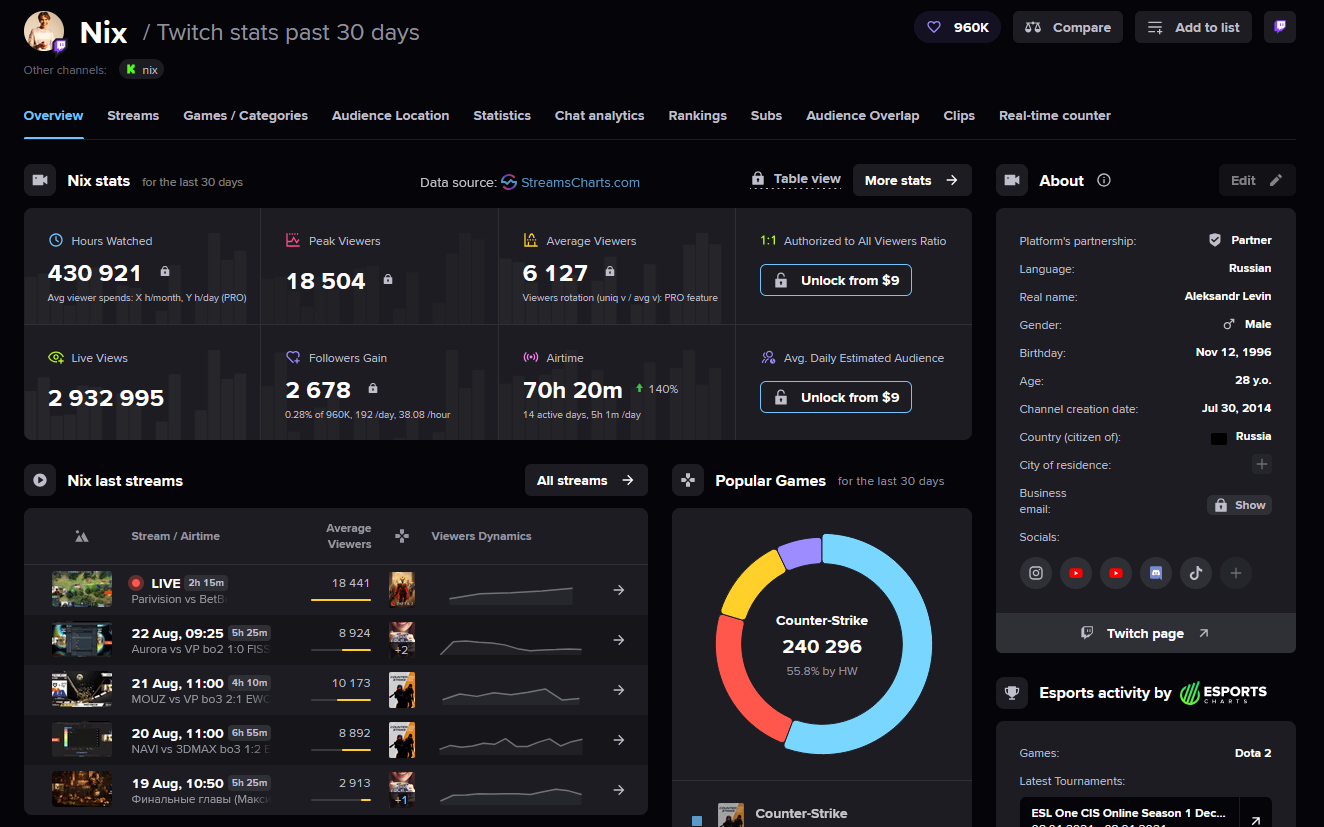1324x827 pixels.
Task: Open the Instagram social icon
Action: point(1036,573)
